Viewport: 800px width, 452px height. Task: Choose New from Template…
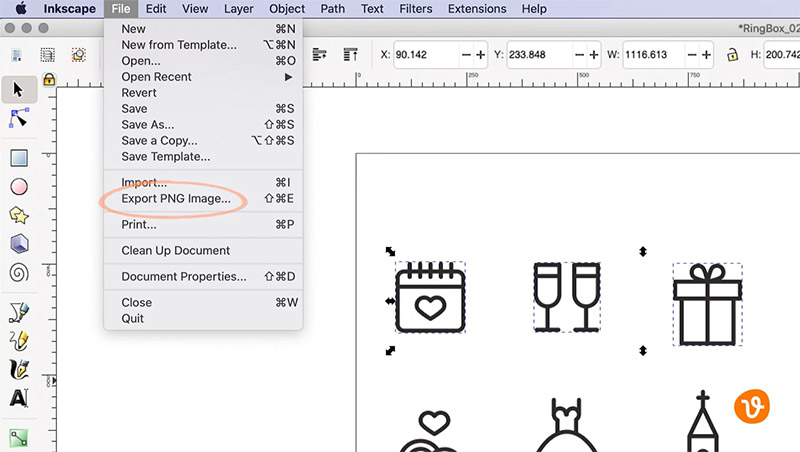tap(203, 45)
